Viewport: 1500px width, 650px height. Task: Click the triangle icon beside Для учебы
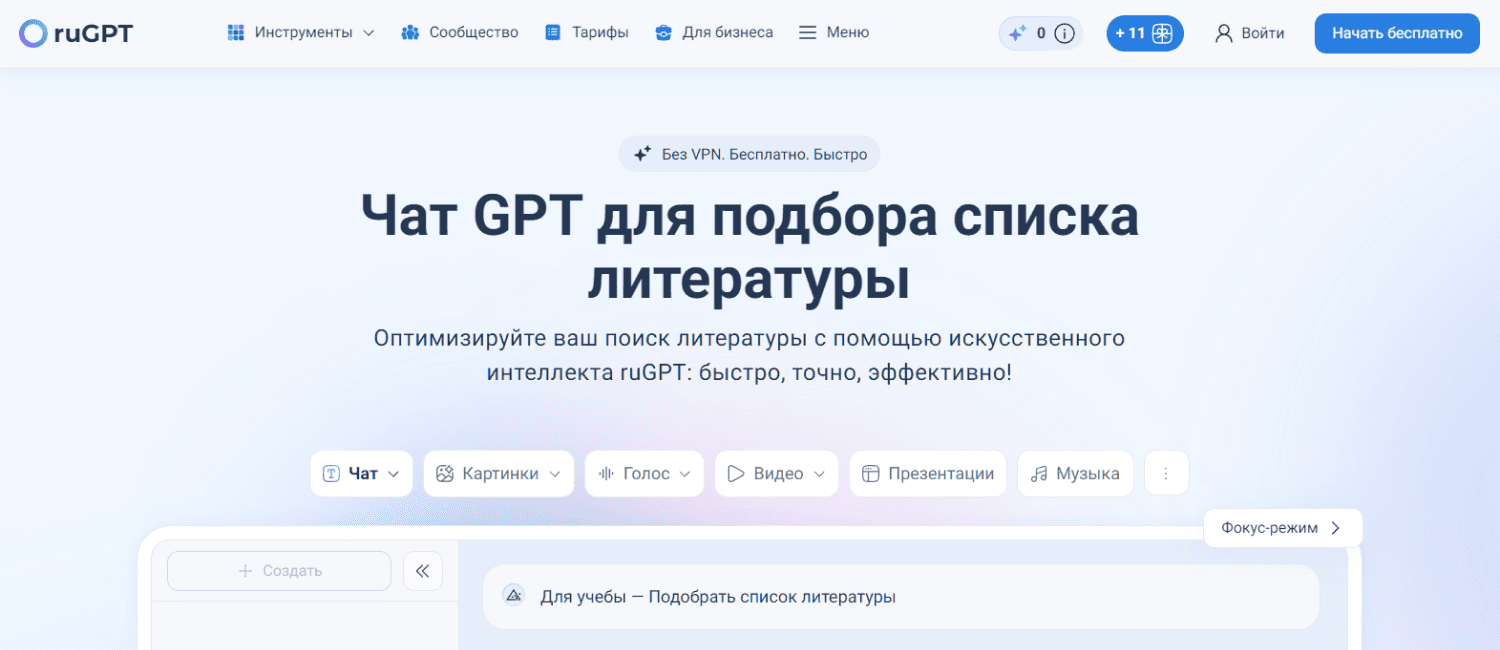tap(514, 596)
